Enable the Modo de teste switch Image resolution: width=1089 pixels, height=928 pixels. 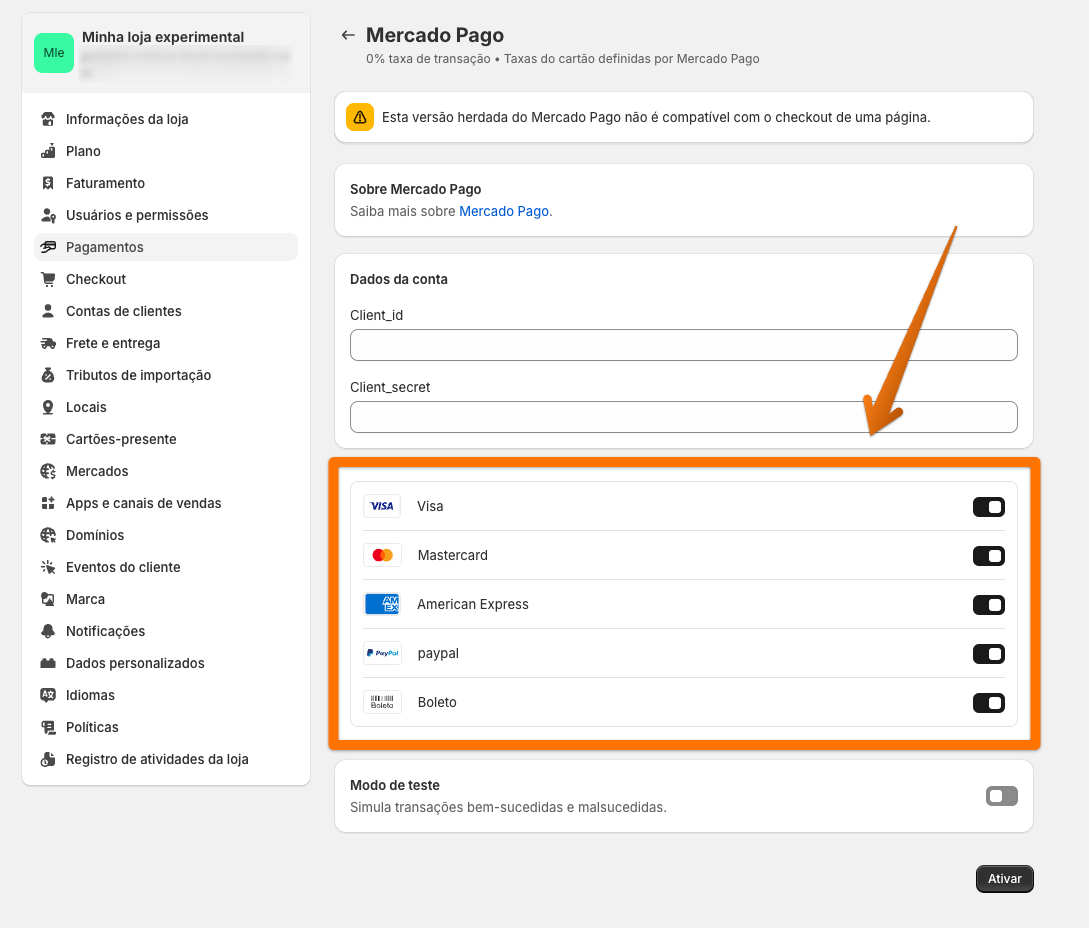point(1001,796)
